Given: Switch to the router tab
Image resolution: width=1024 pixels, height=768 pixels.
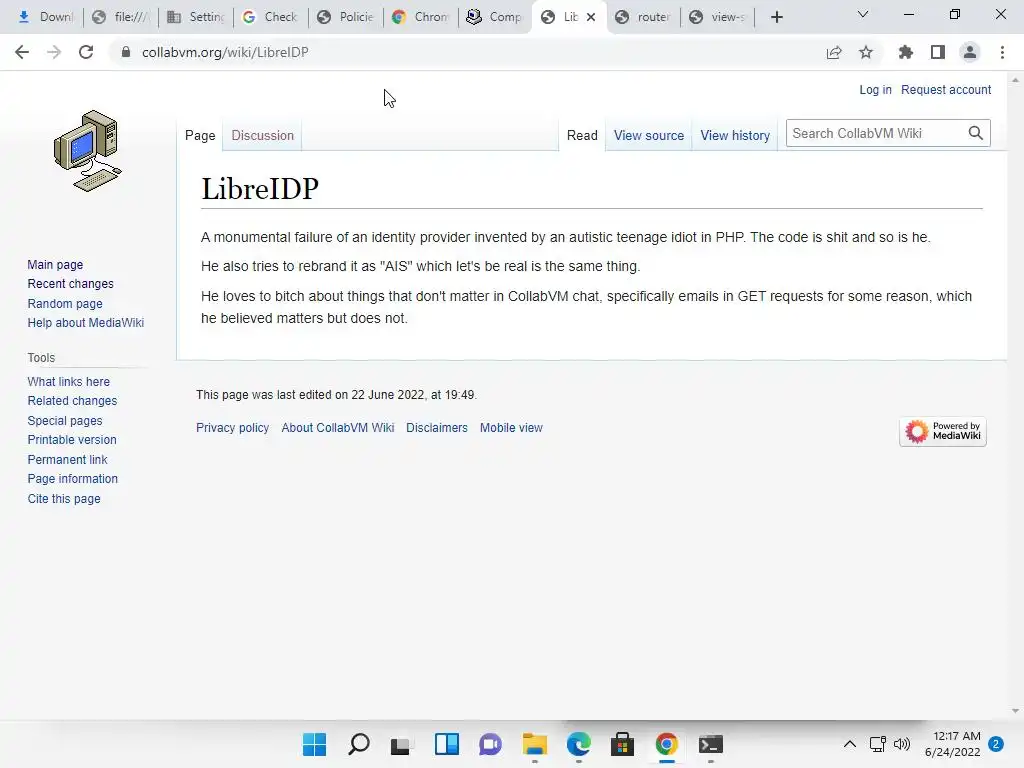Looking at the screenshot, I should pos(644,17).
